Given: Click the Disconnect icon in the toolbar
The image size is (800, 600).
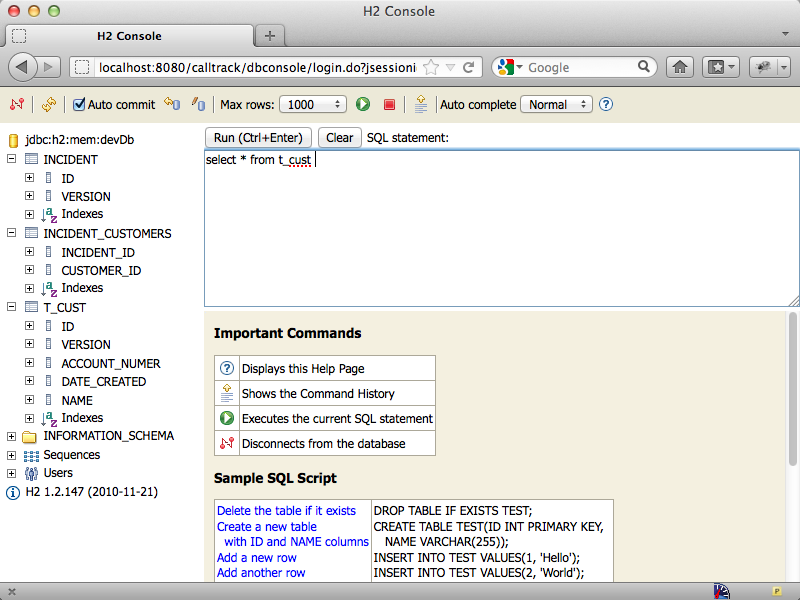Looking at the screenshot, I should 17,104.
